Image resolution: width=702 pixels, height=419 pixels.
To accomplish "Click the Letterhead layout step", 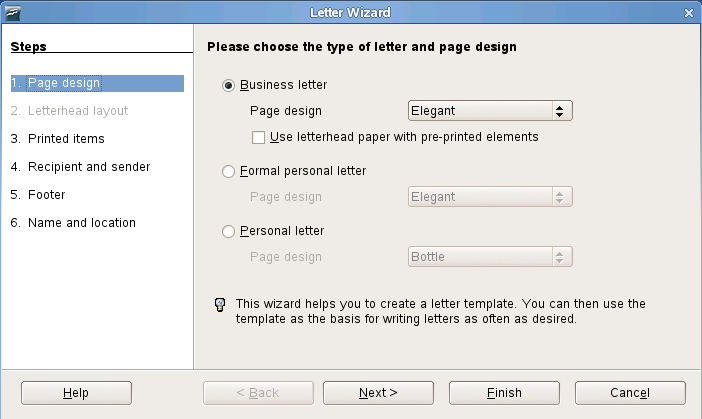I will (x=77, y=111).
